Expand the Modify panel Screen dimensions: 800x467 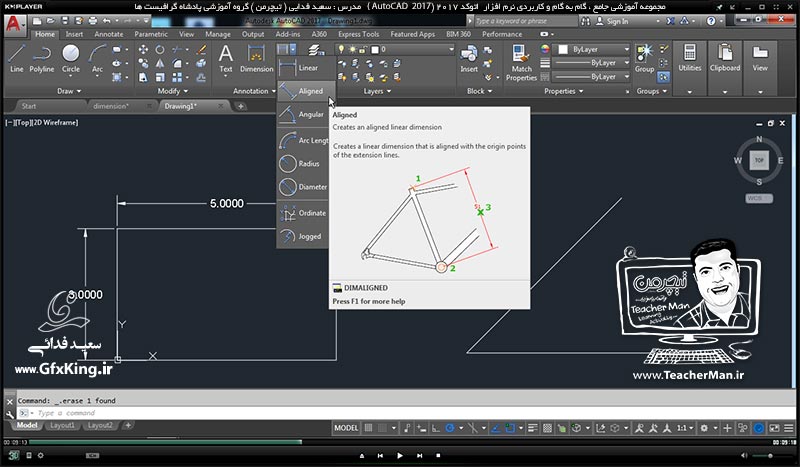click(x=172, y=91)
